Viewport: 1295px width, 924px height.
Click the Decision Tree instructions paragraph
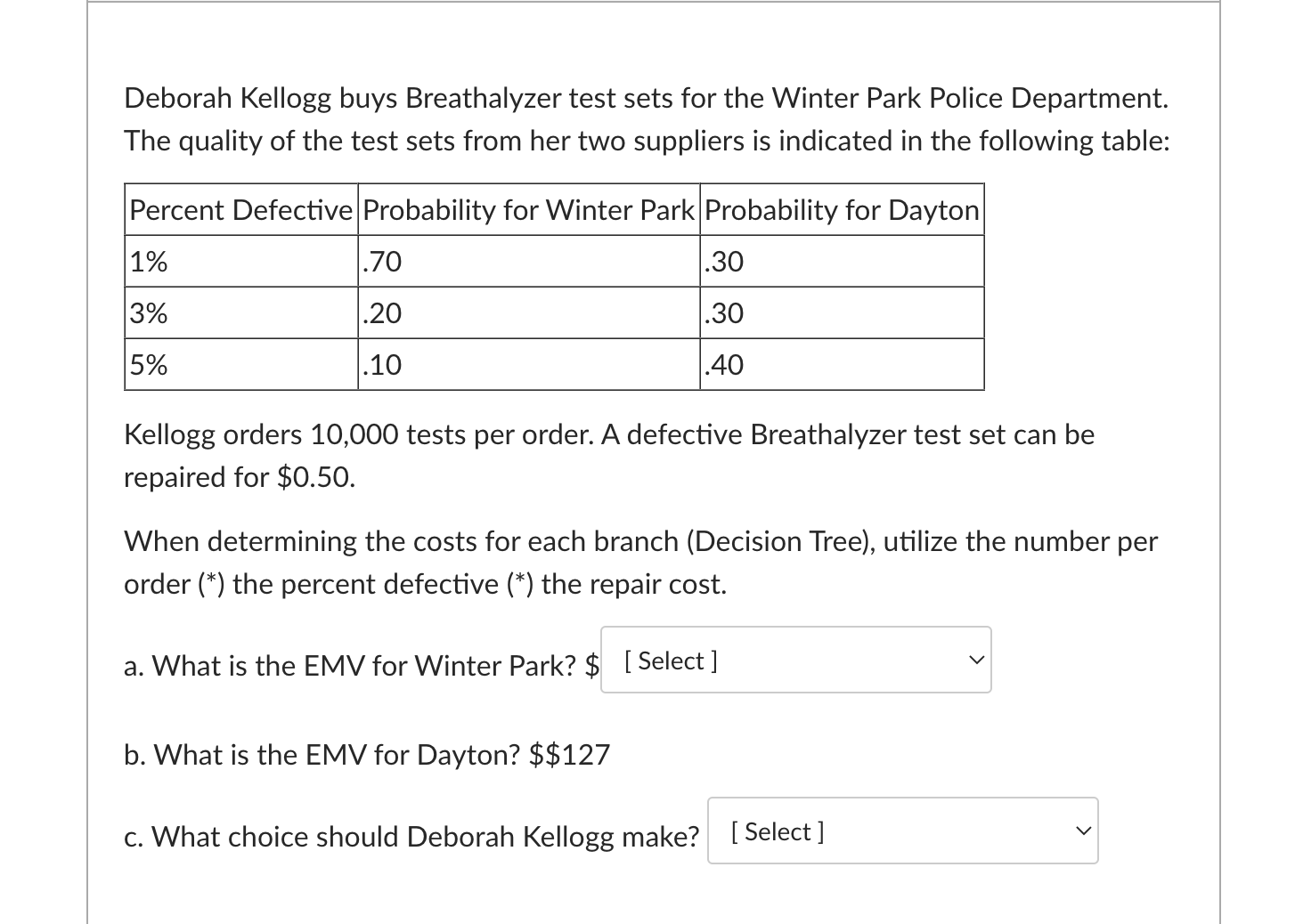pyautogui.click(x=639, y=562)
